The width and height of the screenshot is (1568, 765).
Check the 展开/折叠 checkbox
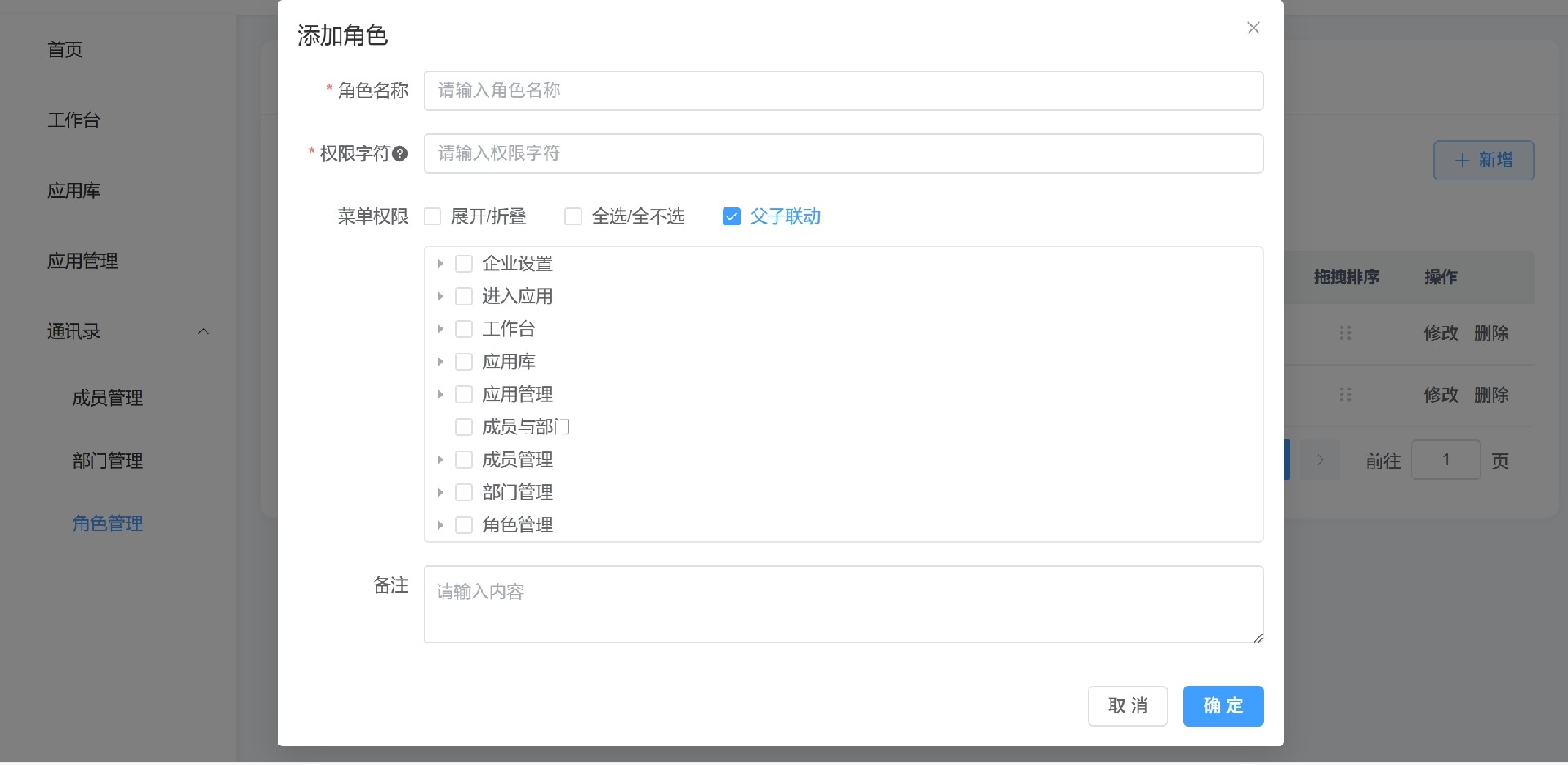432,216
